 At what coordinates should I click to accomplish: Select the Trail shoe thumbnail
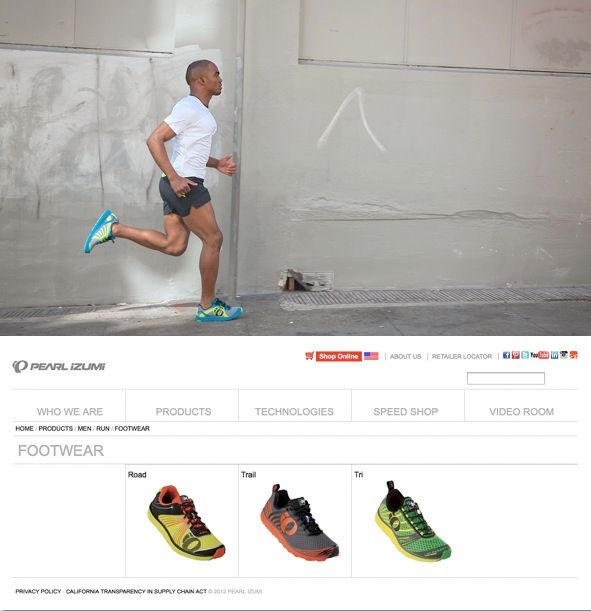(x=299, y=522)
